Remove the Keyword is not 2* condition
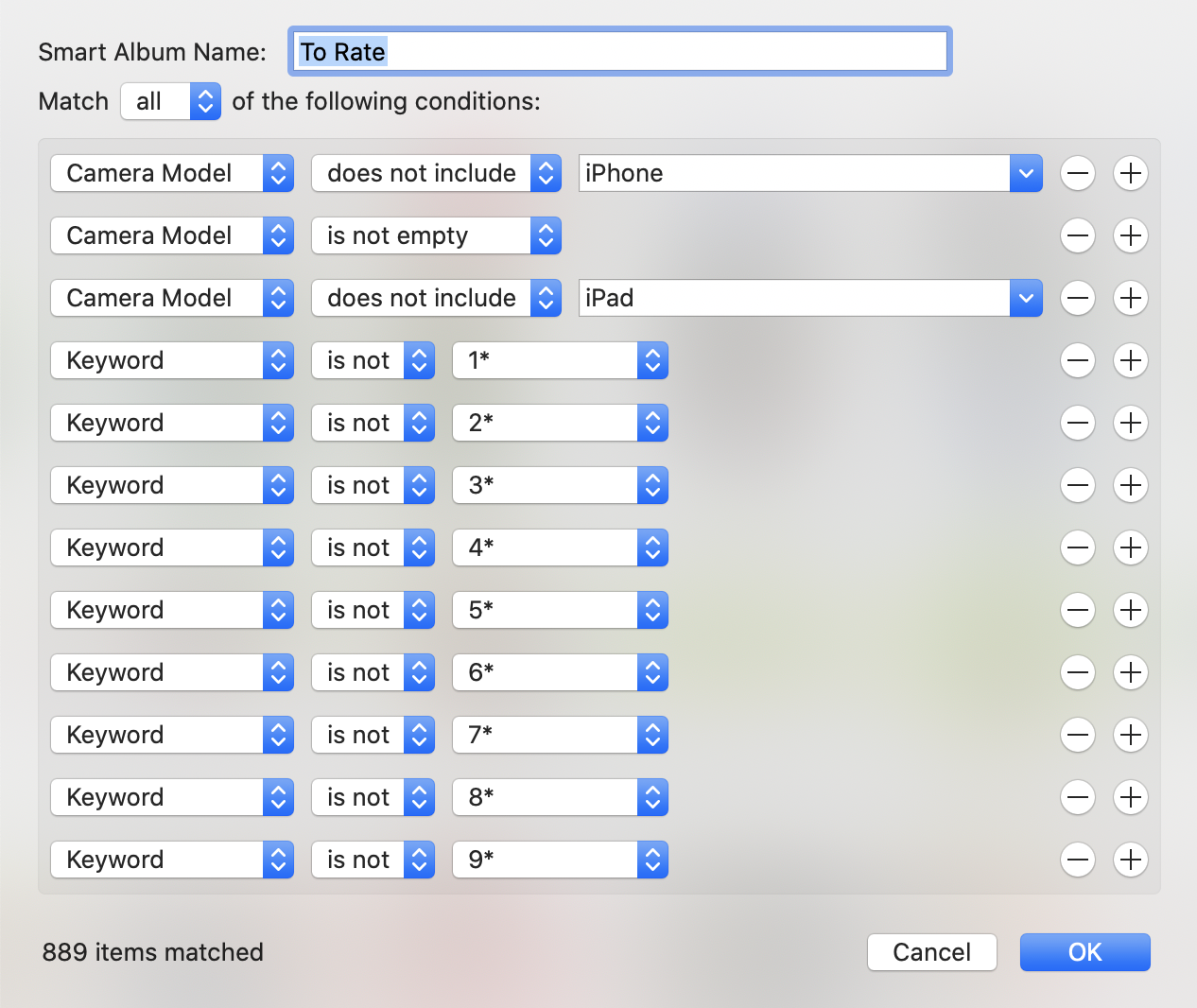1197x1008 pixels. 1078,423
